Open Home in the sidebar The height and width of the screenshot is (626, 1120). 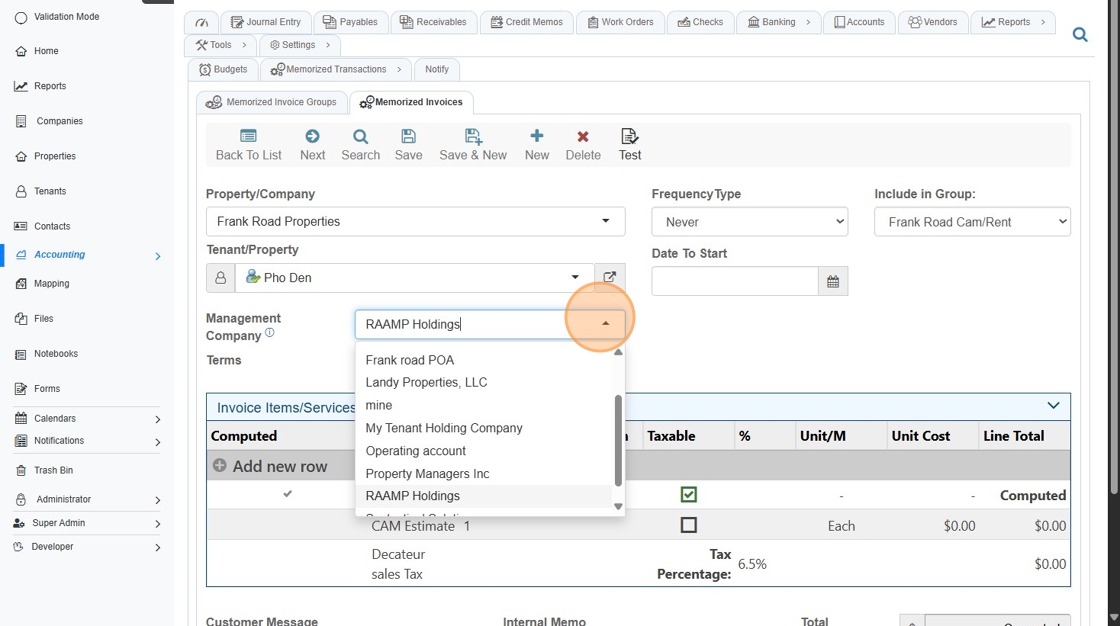coord(46,51)
